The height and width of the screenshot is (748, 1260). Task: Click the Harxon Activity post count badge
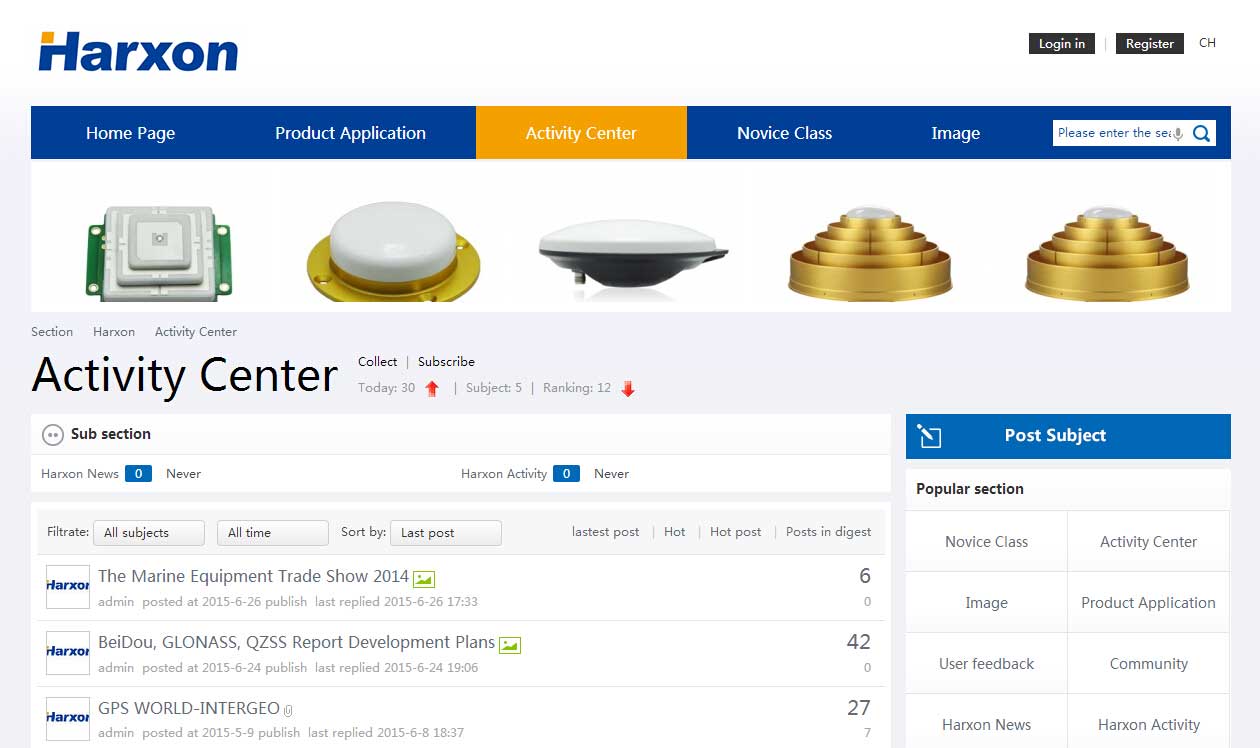[566, 474]
